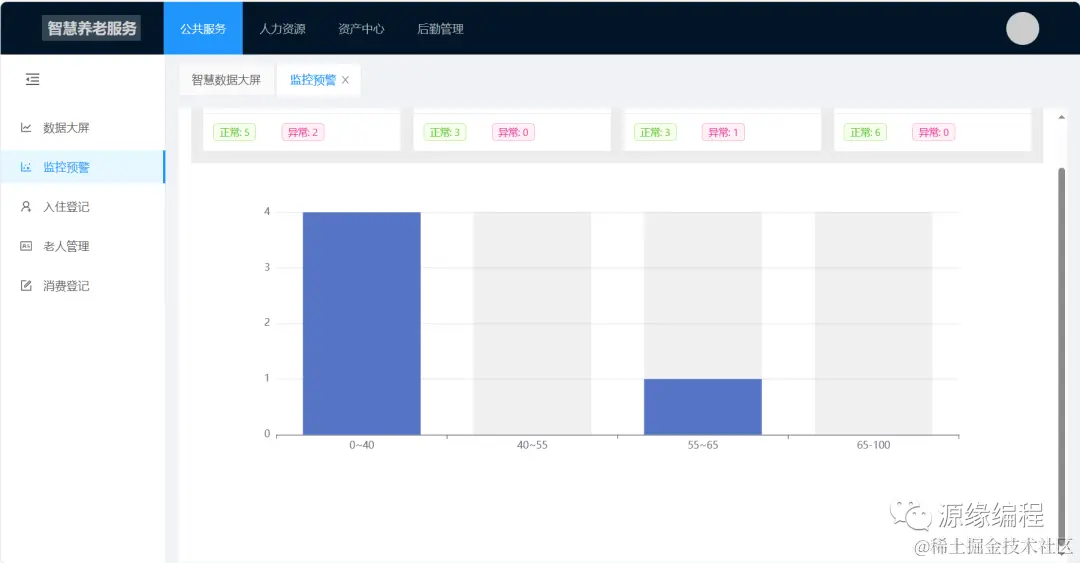Open 入住登记 in the sidebar
Viewport: 1080px width, 563px height.
coord(83,207)
